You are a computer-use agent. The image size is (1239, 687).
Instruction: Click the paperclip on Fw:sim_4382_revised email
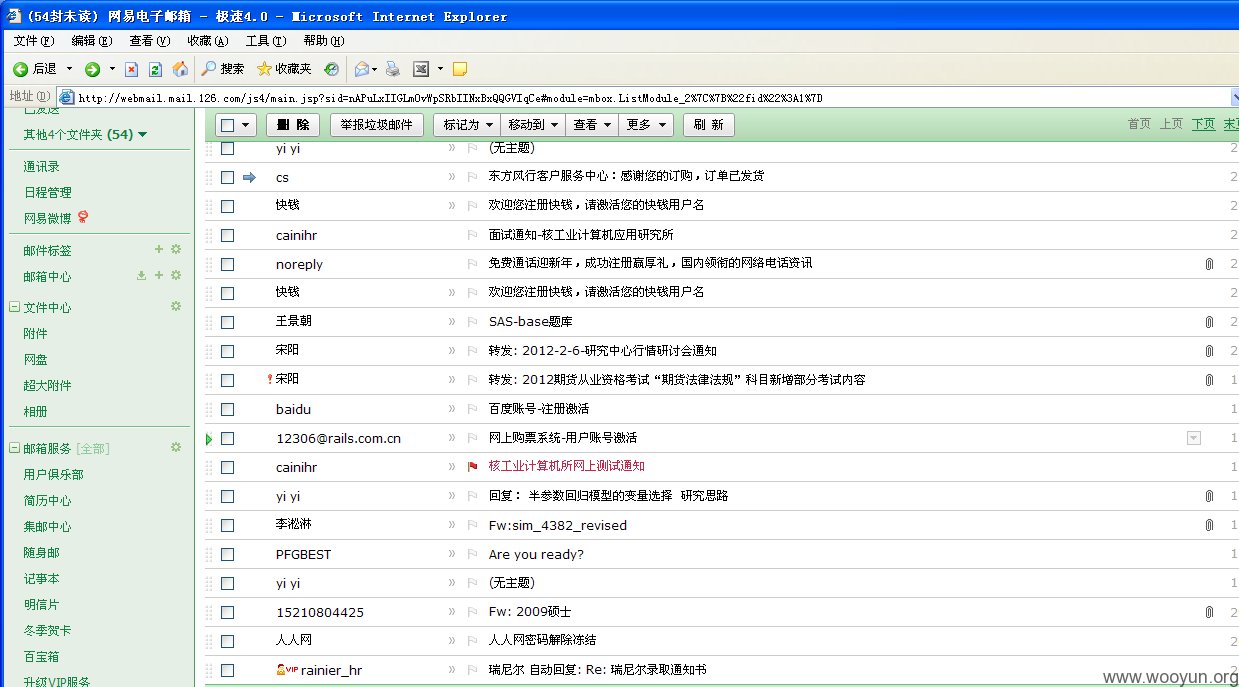[x=1209, y=525]
